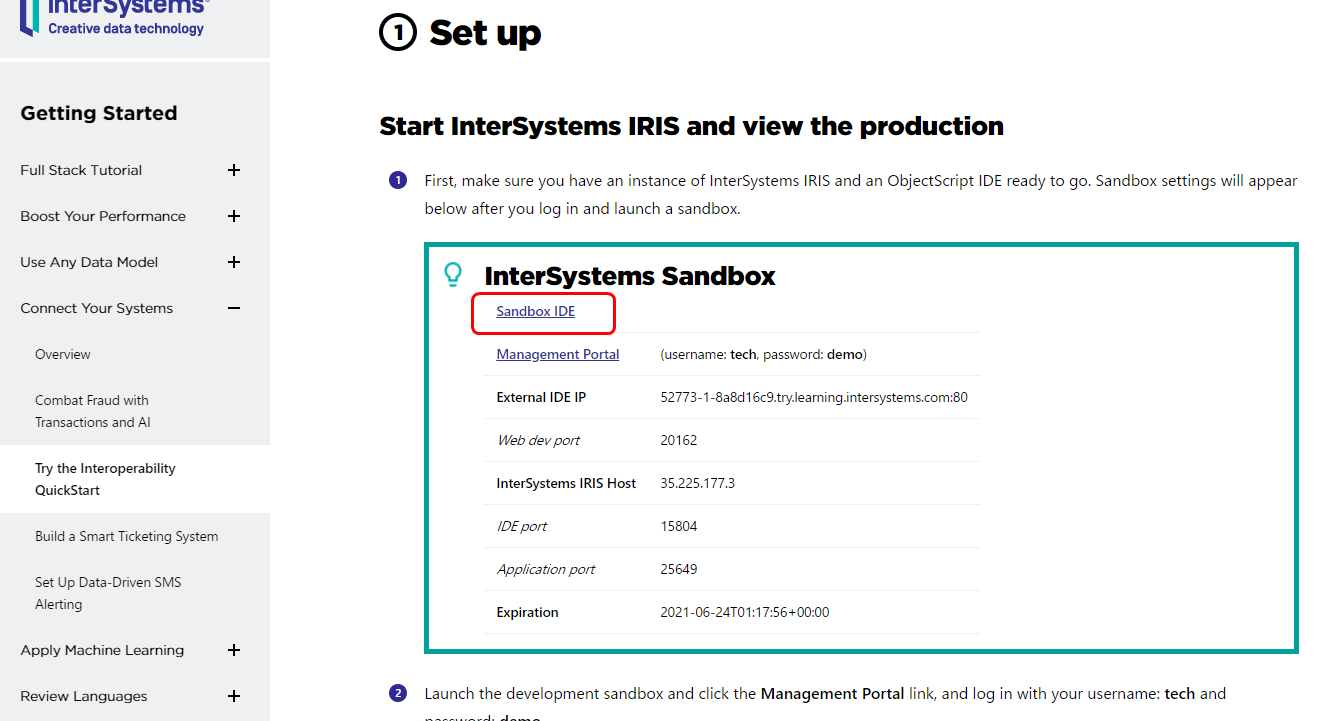Image resolution: width=1332 pixels, height=721 pixels.
Task: Expand Use Any Data Model section
Action: tap(233, 262)
